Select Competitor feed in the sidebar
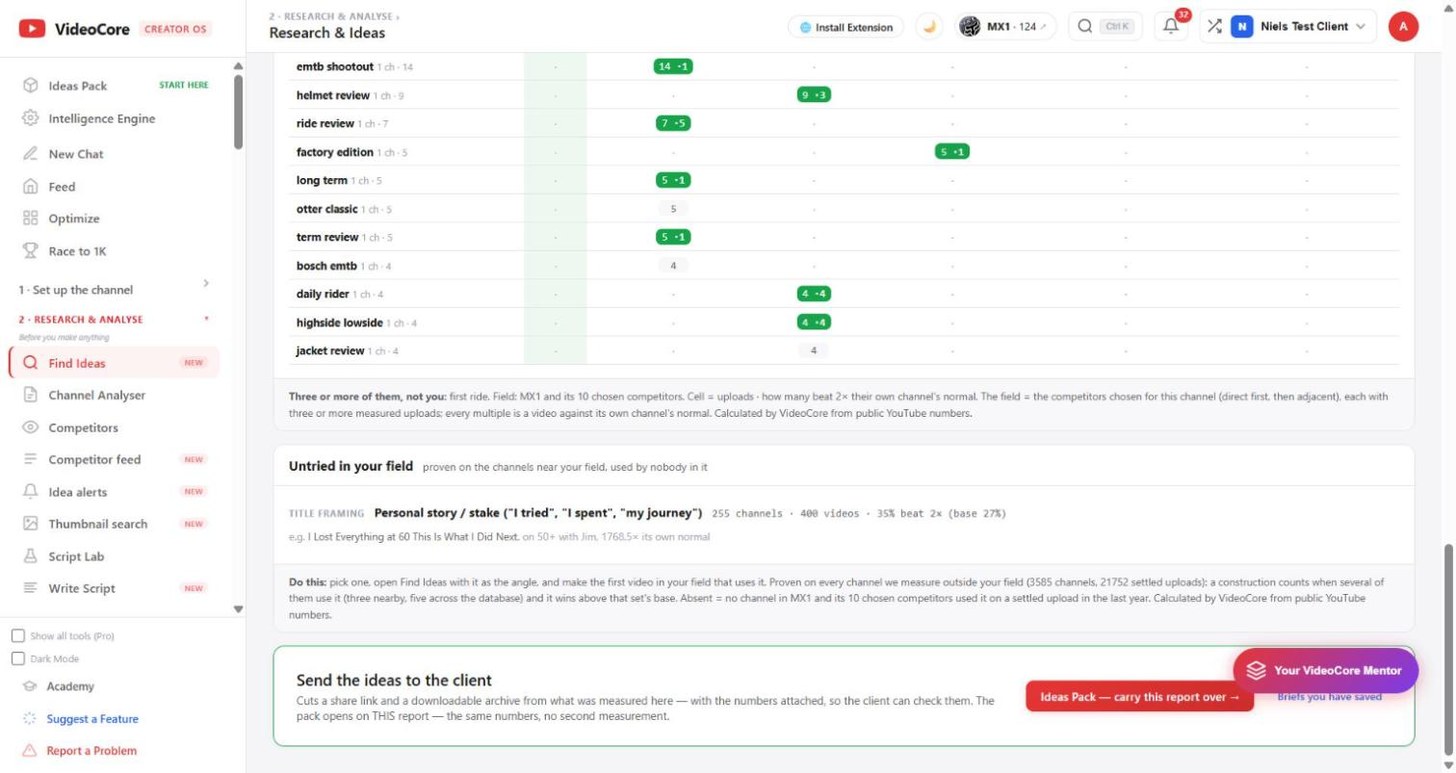 point(95,460)
